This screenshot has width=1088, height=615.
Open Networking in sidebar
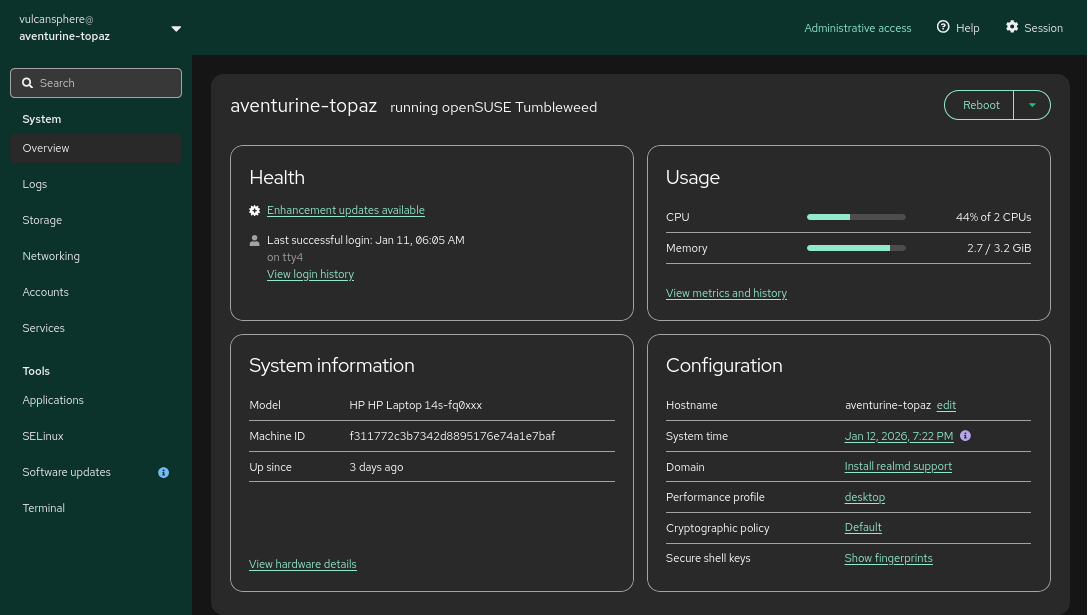tap(96, 256)
